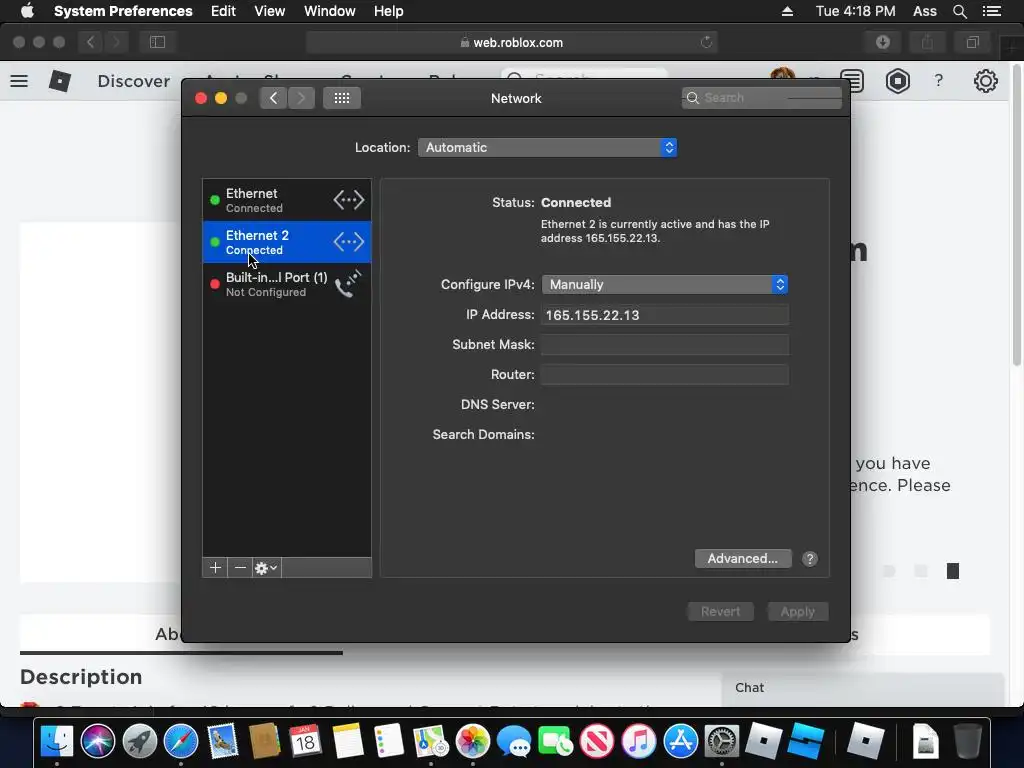Open Roblox Studio from the Dock
The image size is (1024, 768).
pyautogui.click(x=805, y=741)
